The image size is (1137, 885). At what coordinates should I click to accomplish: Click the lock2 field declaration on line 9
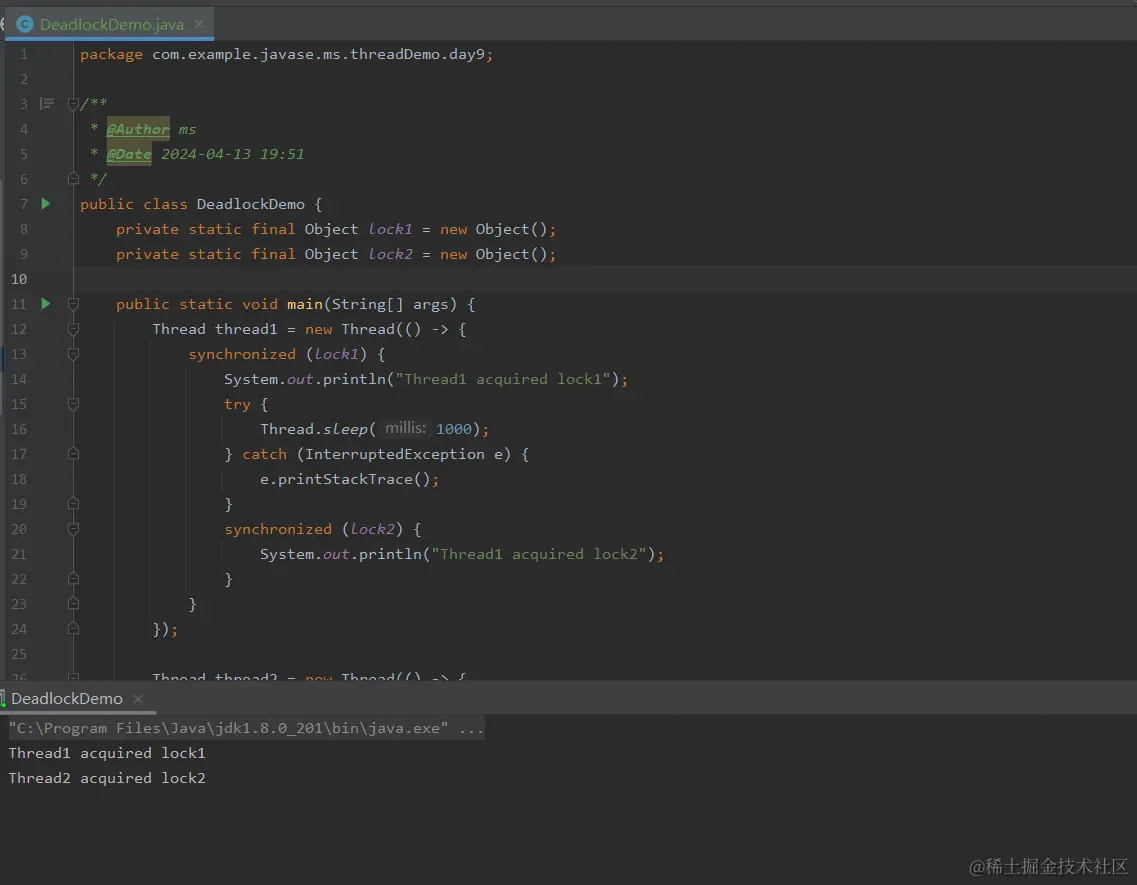tap(390, 255)
